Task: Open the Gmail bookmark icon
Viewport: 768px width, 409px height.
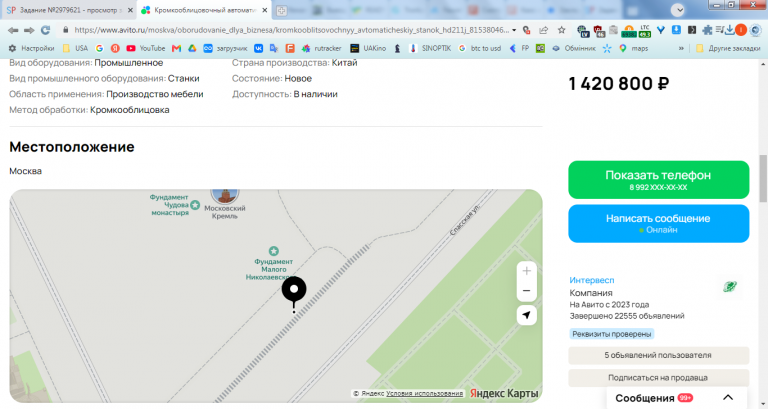Action: [176, 48]
